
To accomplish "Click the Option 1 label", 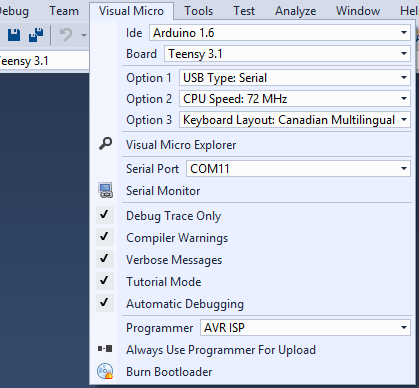I will click(149, 78).
